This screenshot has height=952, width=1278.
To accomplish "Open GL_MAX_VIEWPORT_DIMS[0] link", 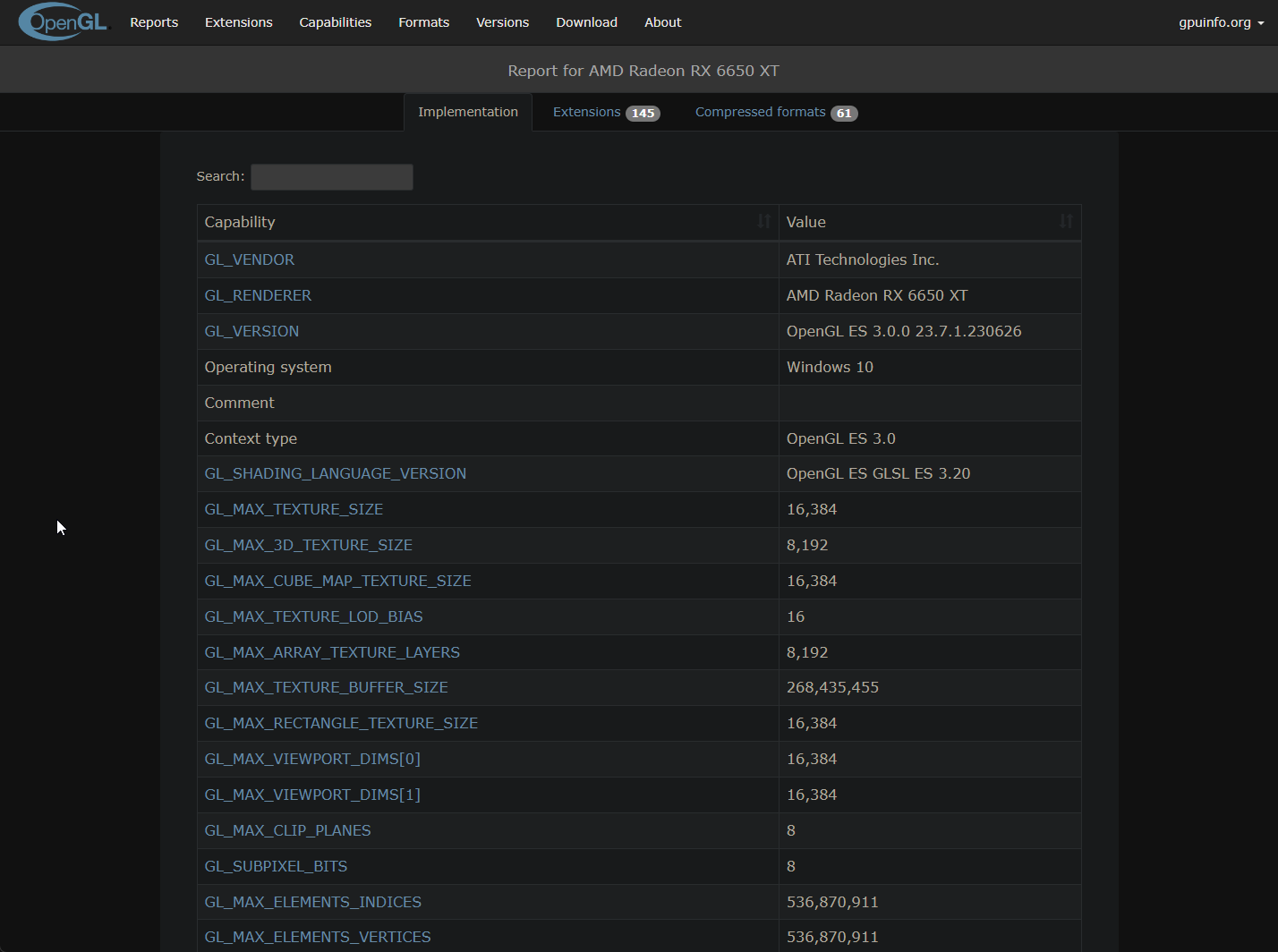I will click(312, 759).
